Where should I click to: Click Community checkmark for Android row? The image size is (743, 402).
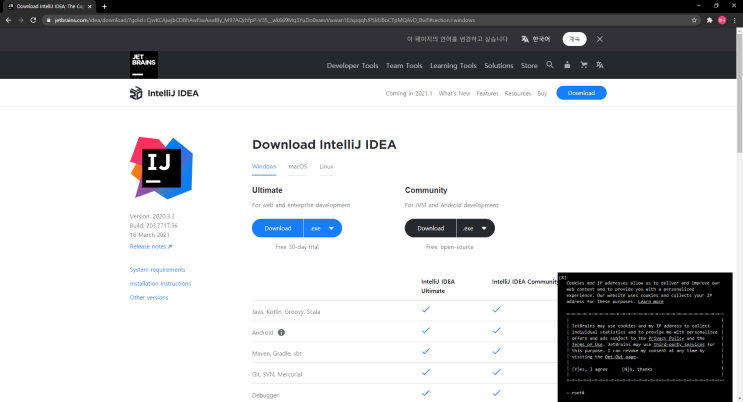click(x=496, y=330)
